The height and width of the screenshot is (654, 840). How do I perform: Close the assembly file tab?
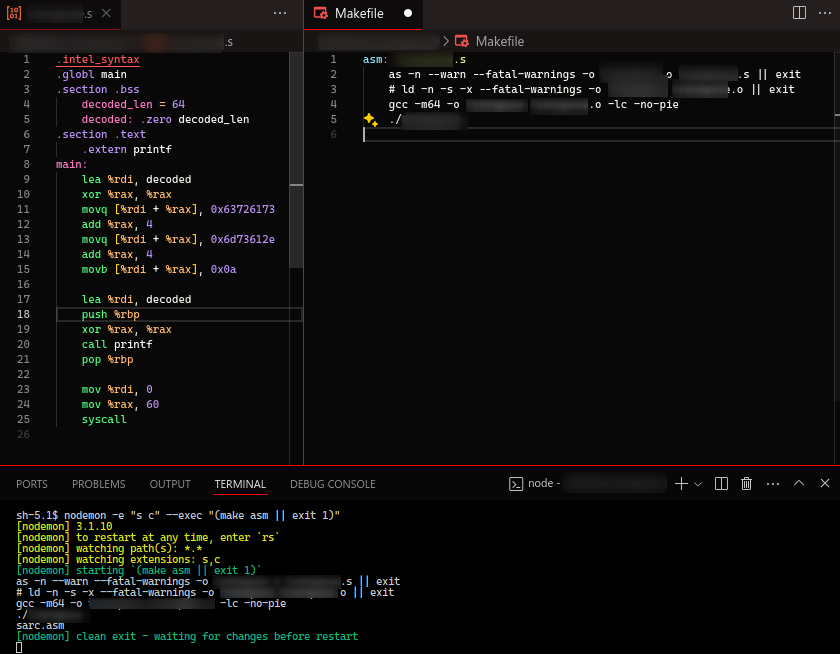106,14
